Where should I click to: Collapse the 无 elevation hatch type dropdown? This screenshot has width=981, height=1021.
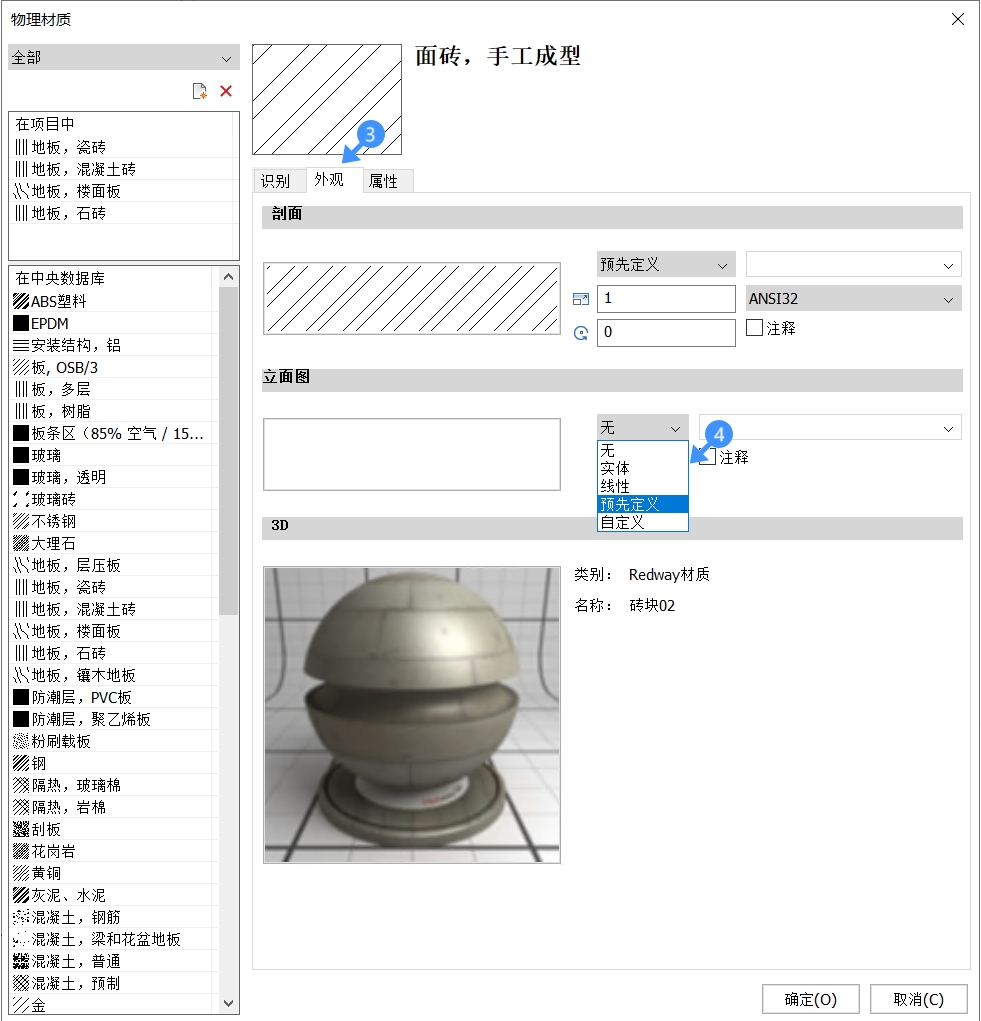[x=642, y=428]
